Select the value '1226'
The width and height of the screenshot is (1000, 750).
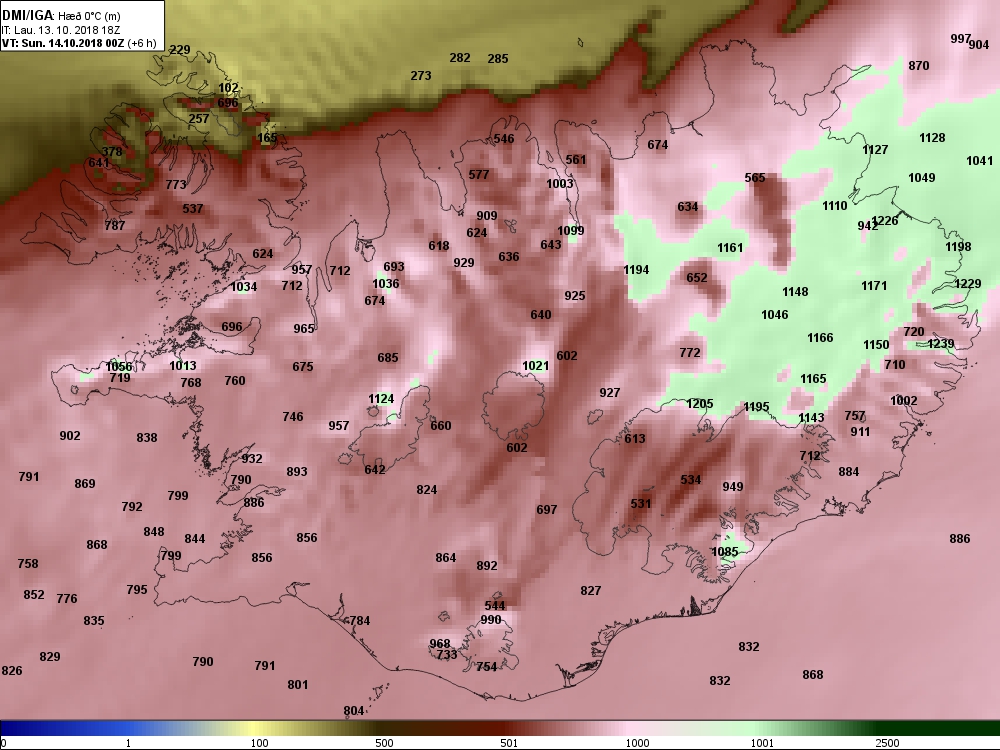click(885, 221)
